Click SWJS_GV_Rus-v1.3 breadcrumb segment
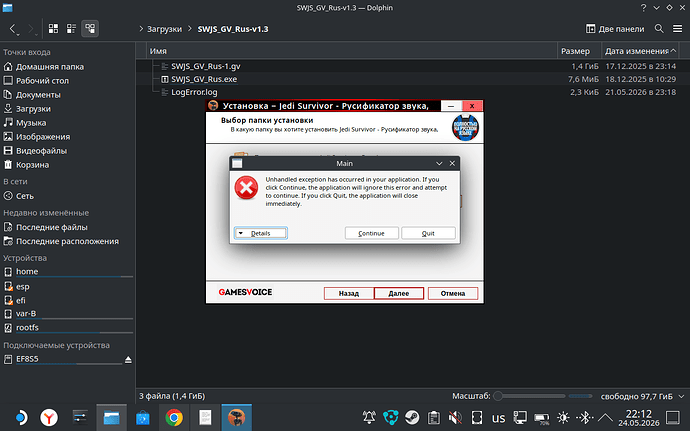This screenshot has height=431, width=690. click(x=233, y=29)
